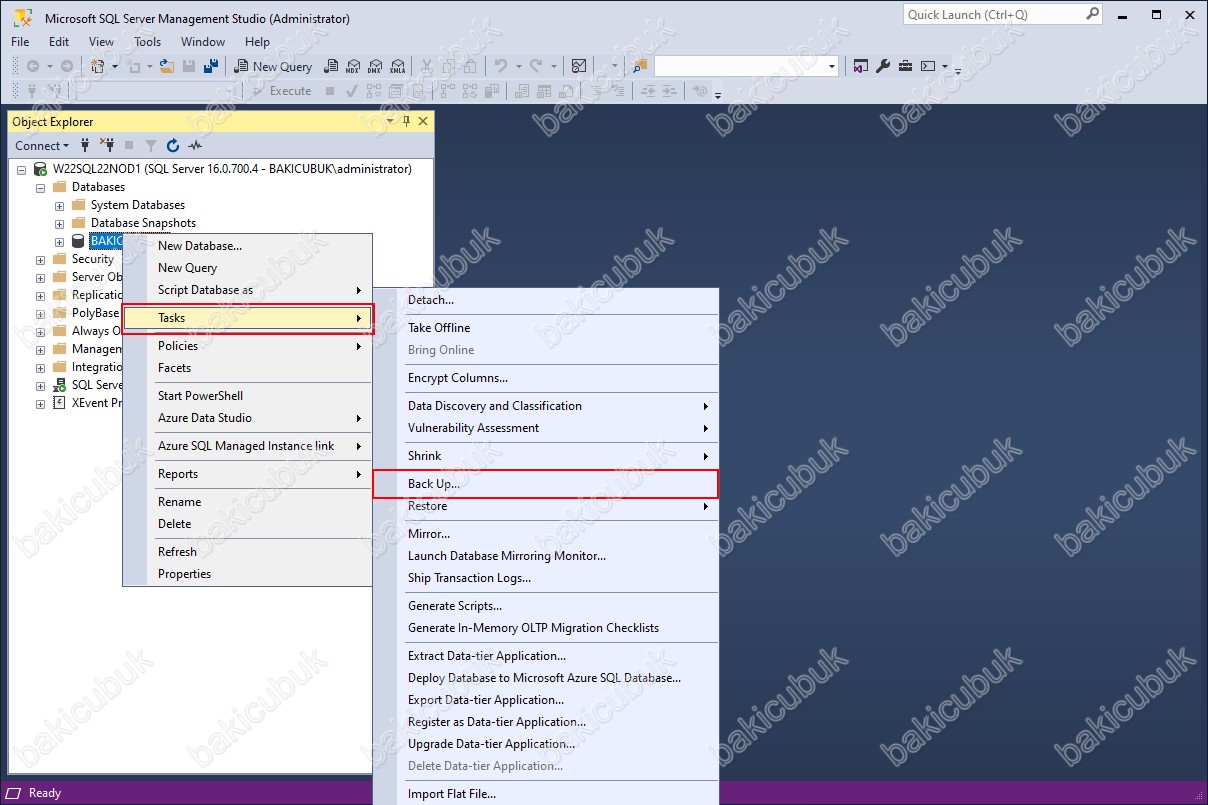This screenshot has width=1208, height=805.
Task: Click the New Project toolbar icon
Action: tap(98, 66)
